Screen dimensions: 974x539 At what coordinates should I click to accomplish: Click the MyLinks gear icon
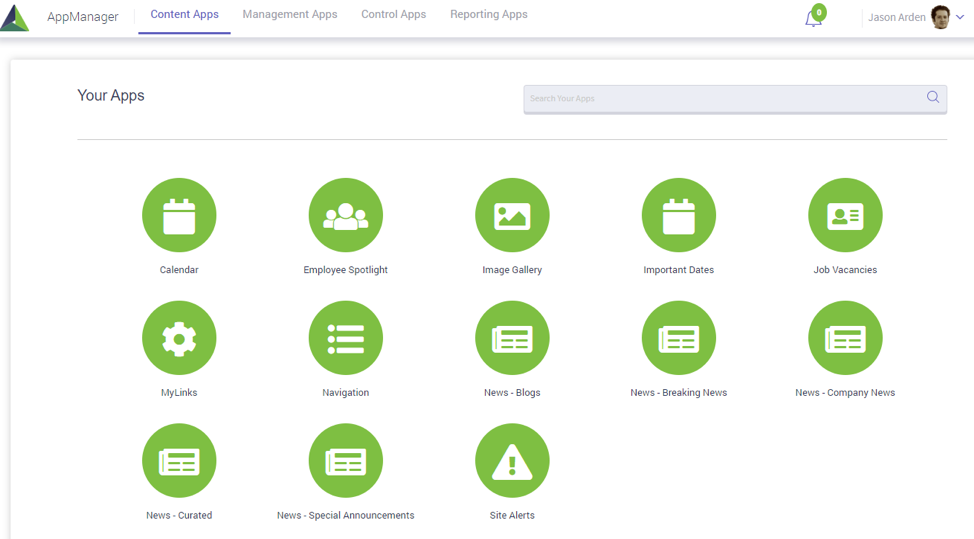tap(179, 338)
